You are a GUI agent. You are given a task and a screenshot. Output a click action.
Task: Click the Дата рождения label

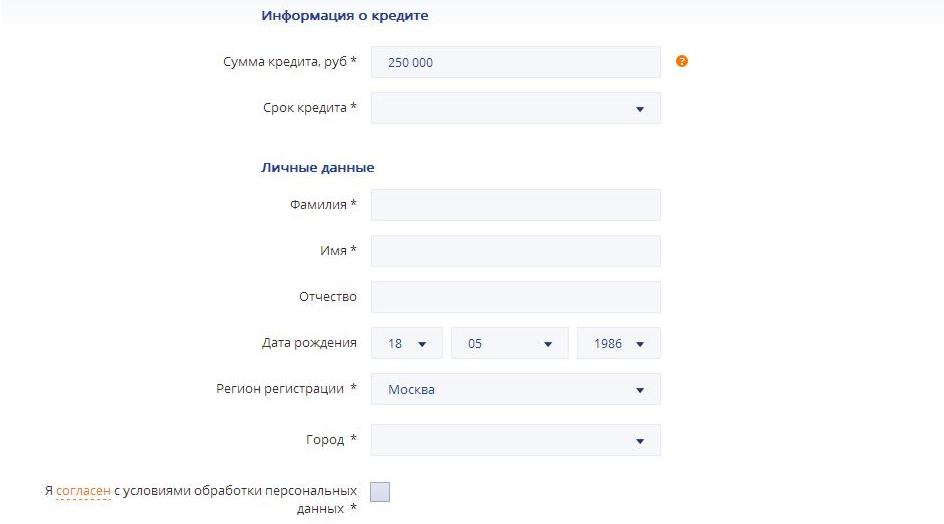tap(309, 343)
